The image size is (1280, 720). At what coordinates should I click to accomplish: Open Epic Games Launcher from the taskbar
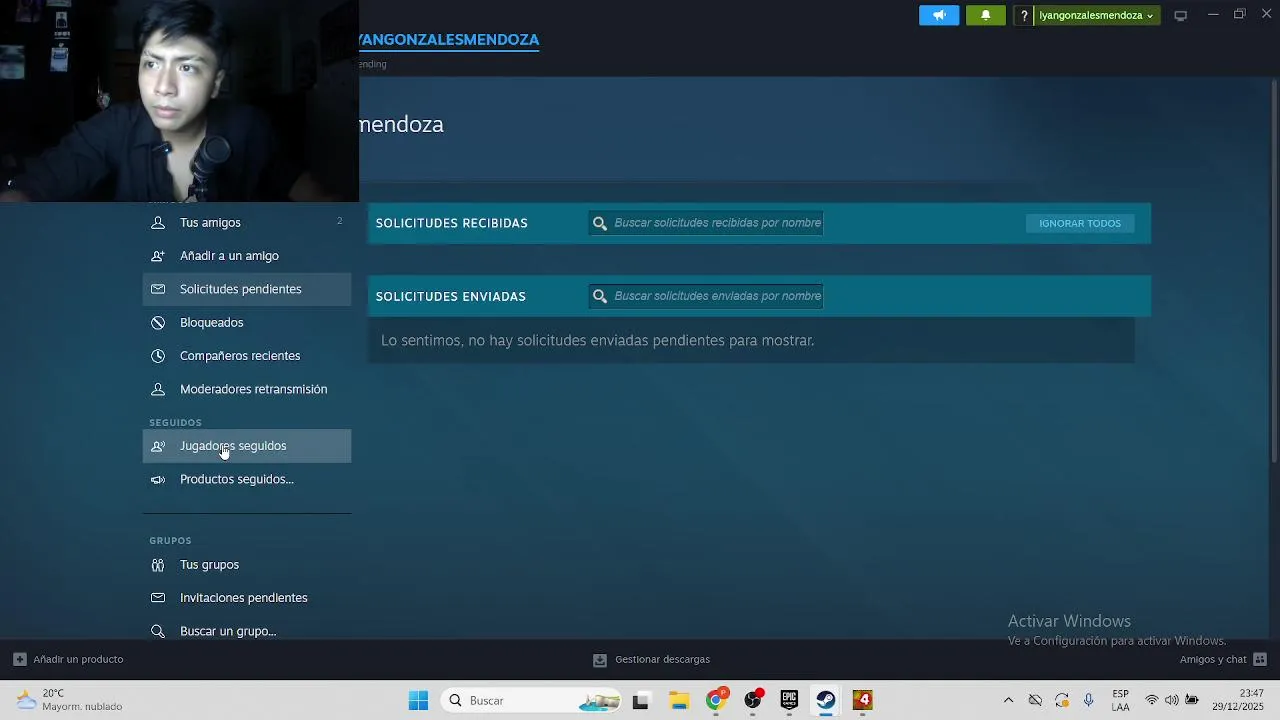point(789,700)
